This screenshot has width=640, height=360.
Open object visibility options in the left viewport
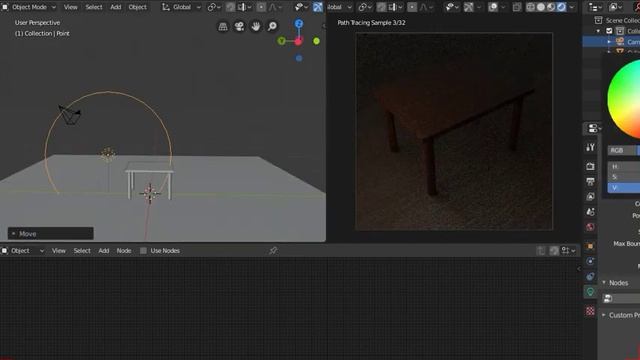pos(301,7)
